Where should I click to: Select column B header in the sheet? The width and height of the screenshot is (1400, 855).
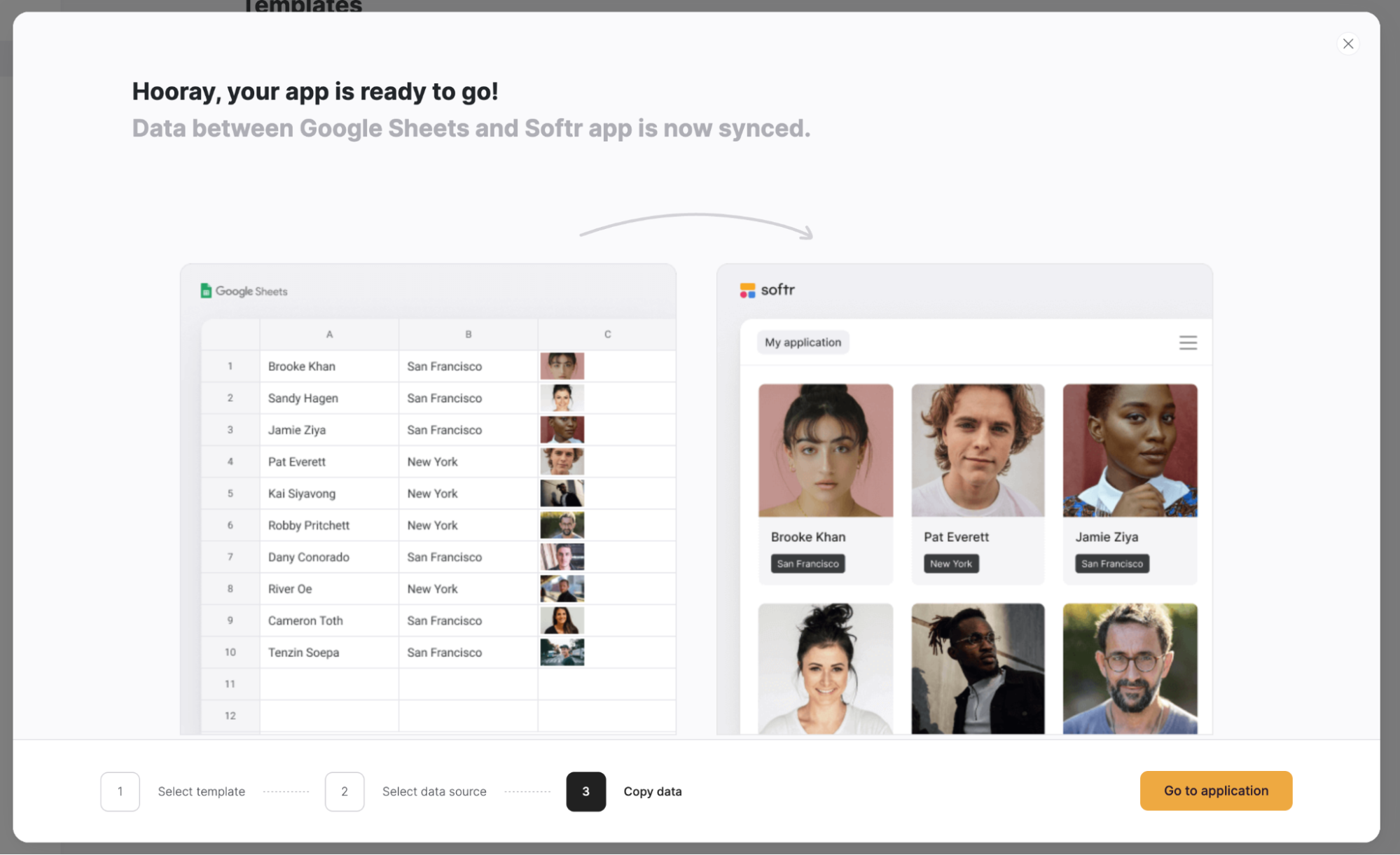click(469, 335)
